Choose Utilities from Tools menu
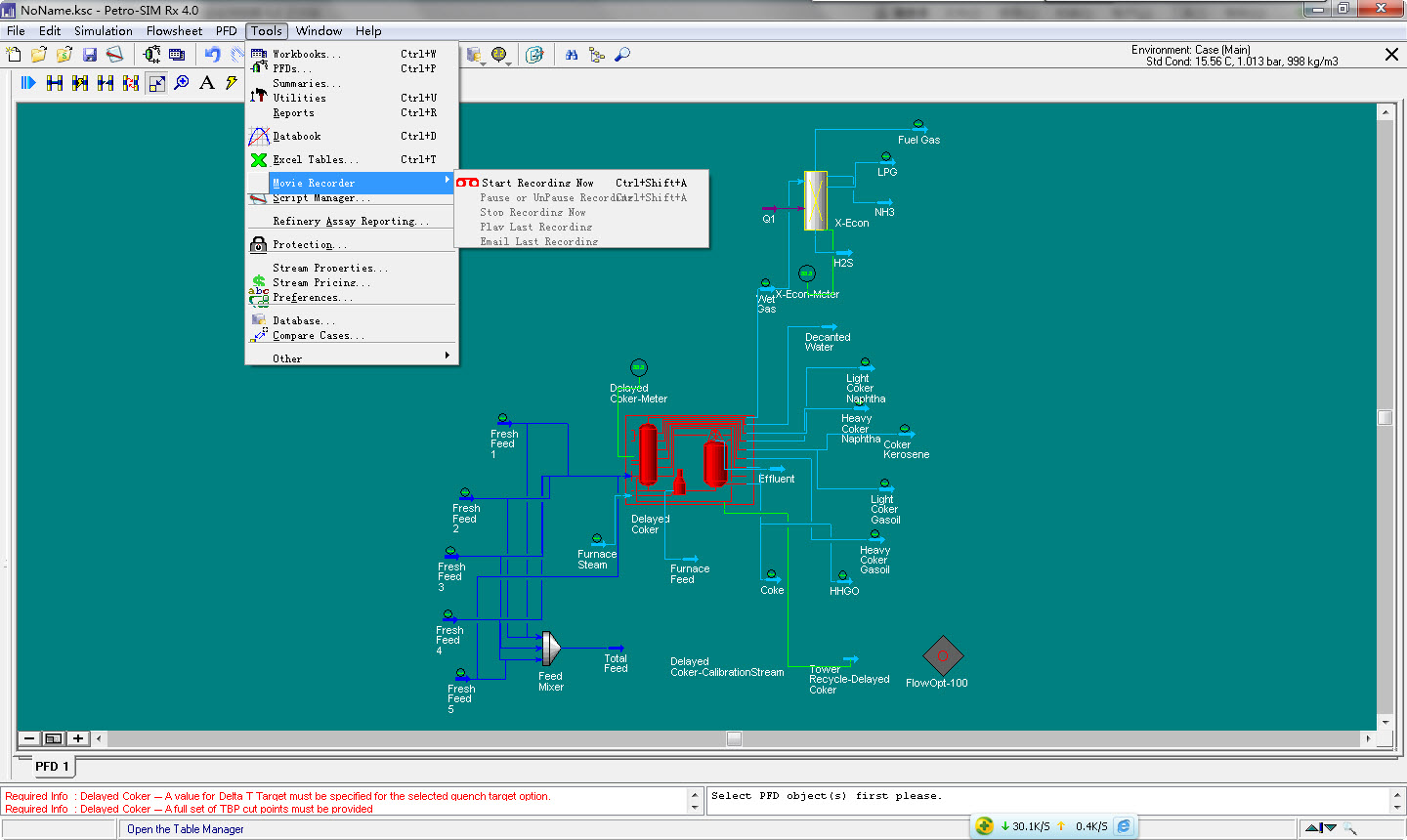Viewport: 1407px width, 840px height. (x=352, y=98)
